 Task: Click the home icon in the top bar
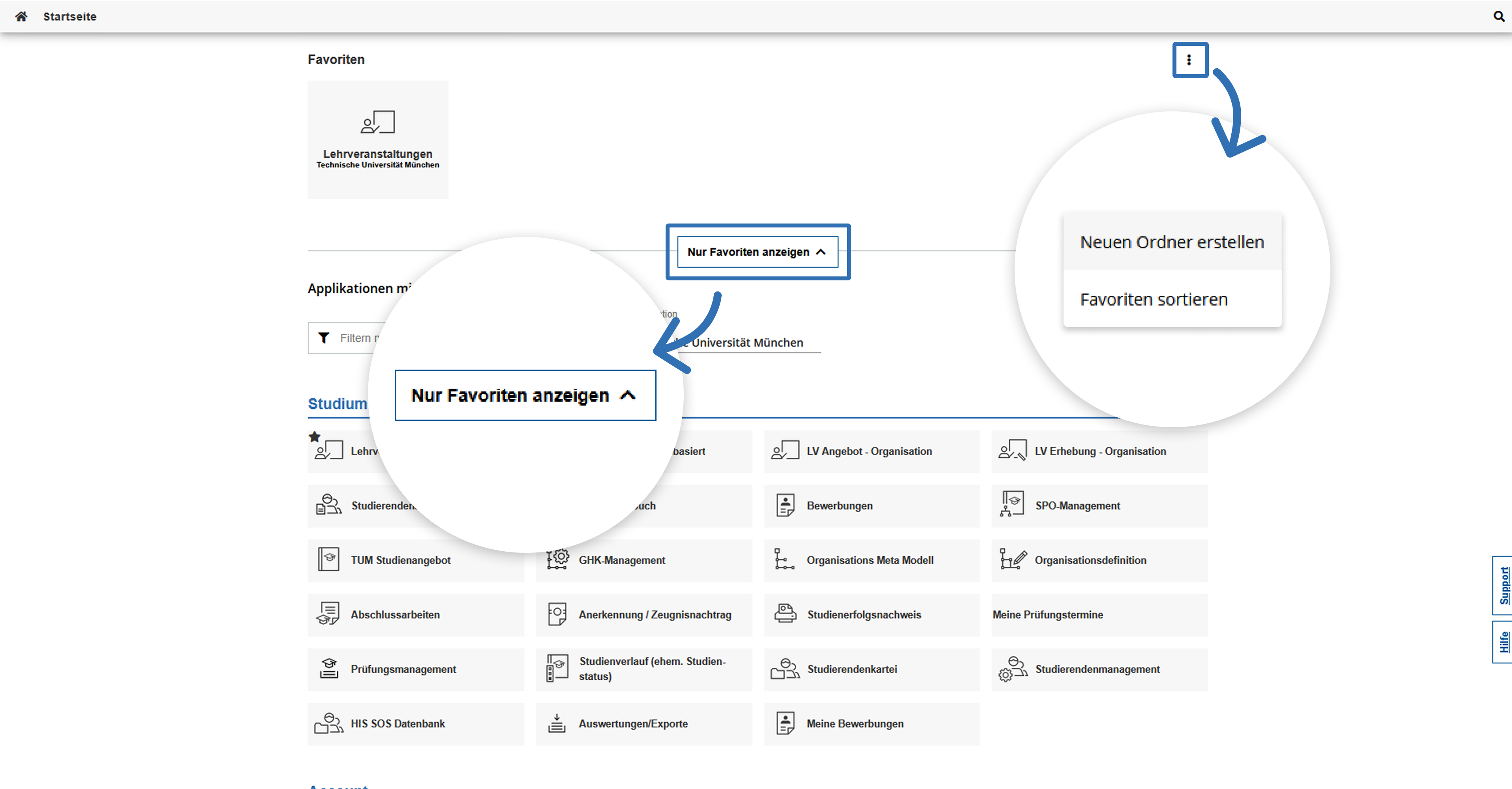(21, 17)
